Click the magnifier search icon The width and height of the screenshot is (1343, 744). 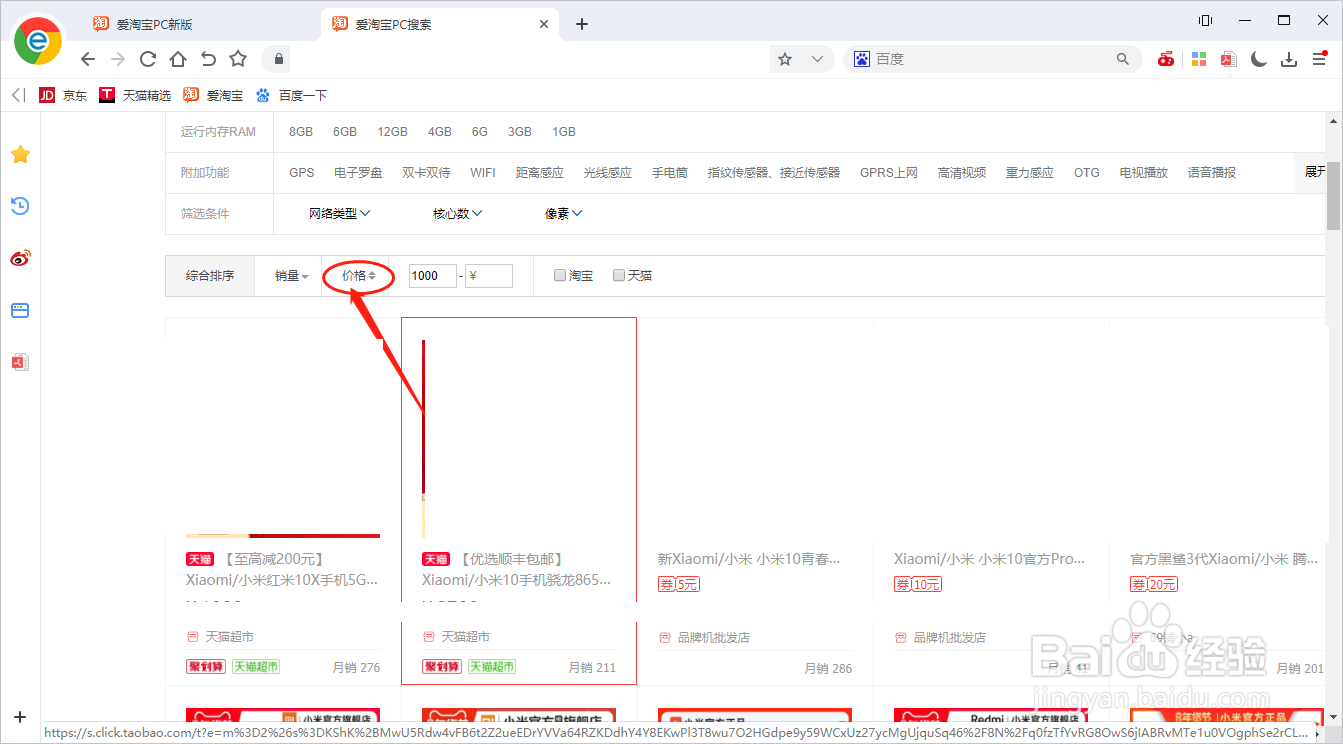[1123, 59]
